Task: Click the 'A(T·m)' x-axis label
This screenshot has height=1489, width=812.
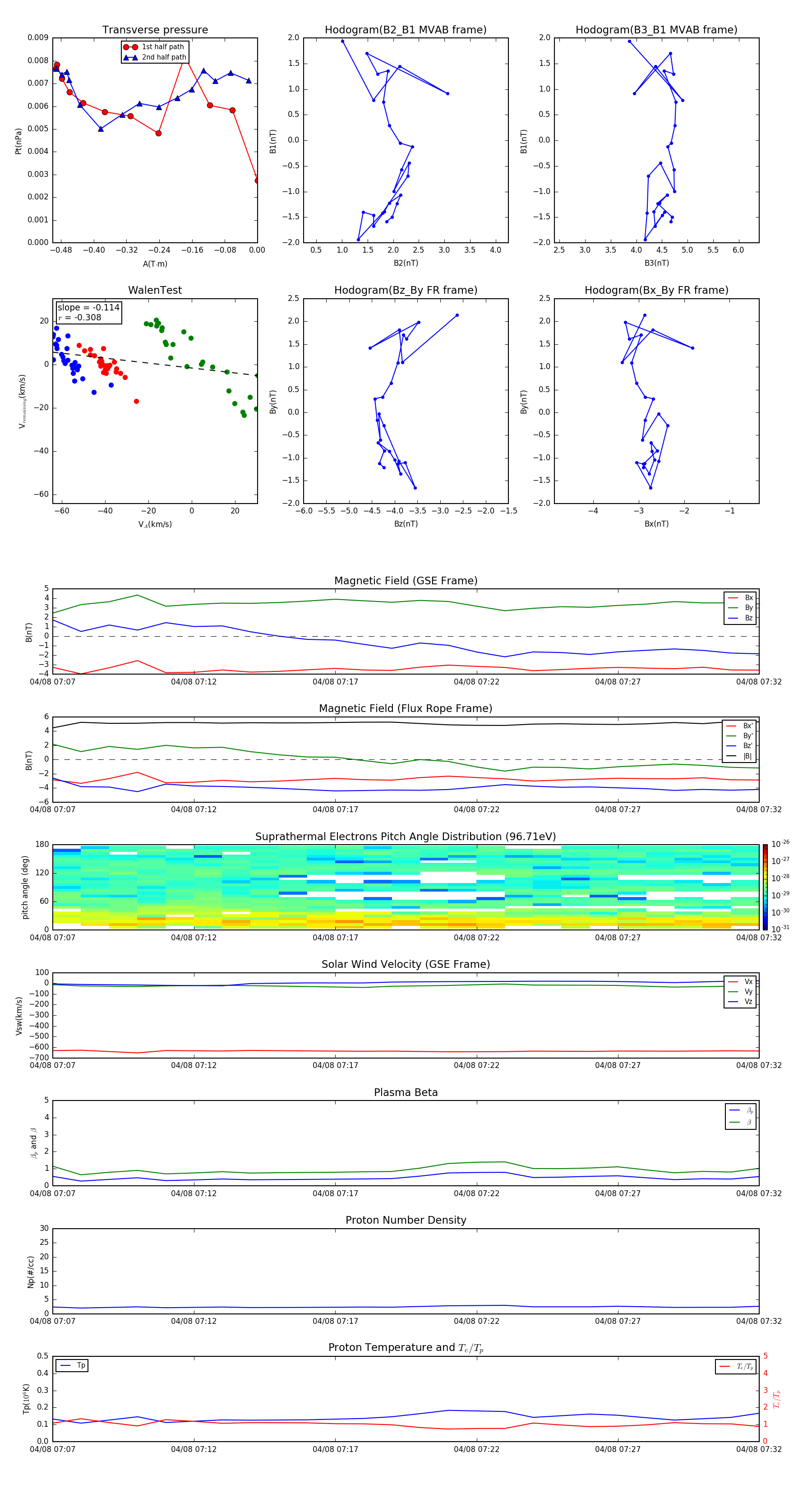Action: click(155, 264)
